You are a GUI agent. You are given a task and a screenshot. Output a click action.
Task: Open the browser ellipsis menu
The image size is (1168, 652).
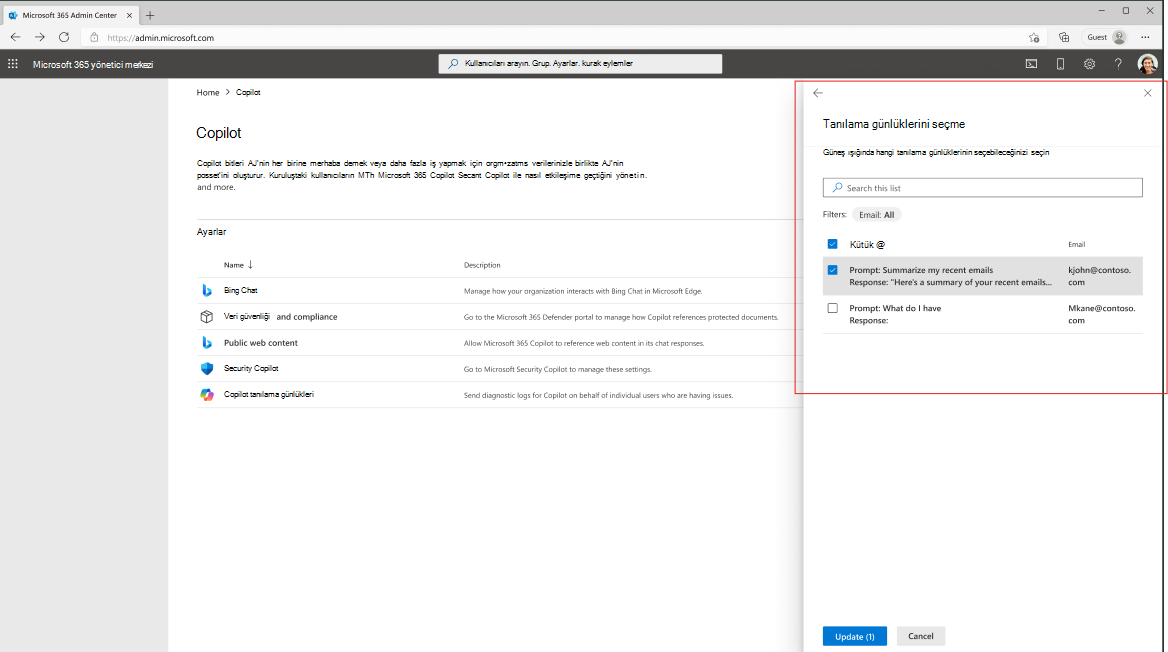(x=1145, y=37)
